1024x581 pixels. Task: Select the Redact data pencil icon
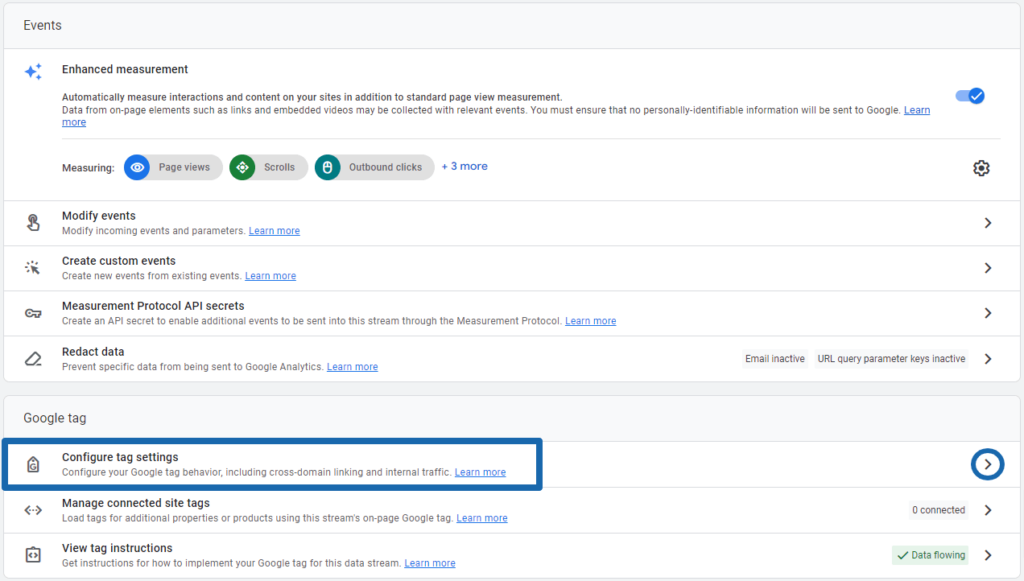click(33, 357)
